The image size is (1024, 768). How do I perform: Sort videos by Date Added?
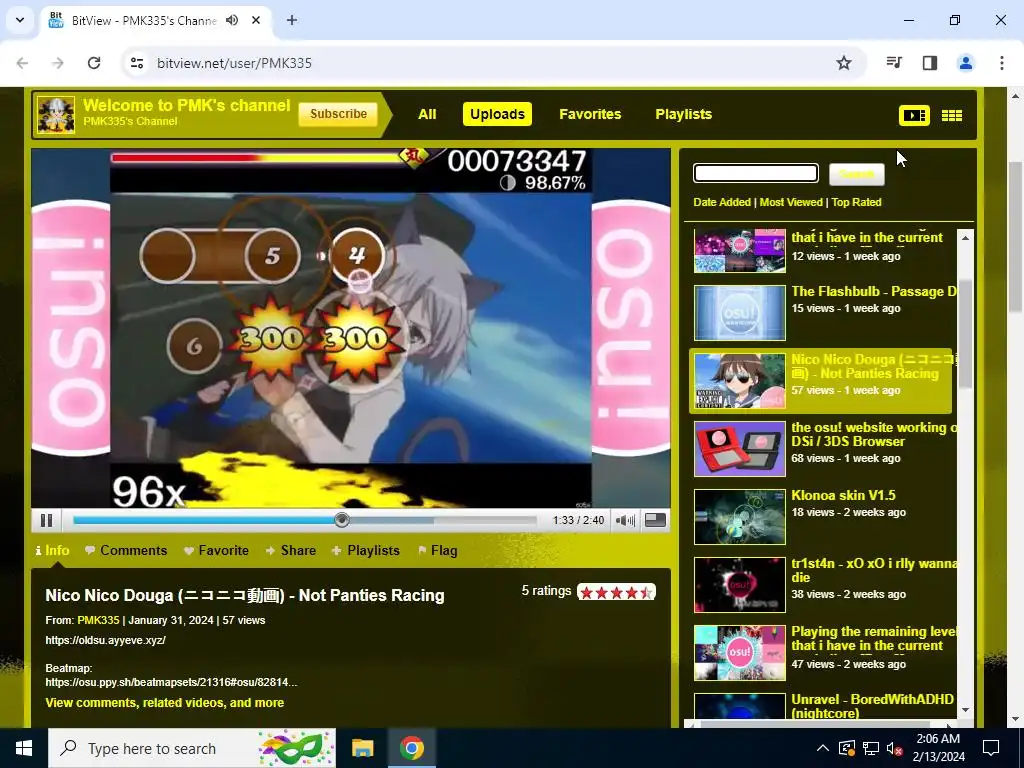pos(722,202)
